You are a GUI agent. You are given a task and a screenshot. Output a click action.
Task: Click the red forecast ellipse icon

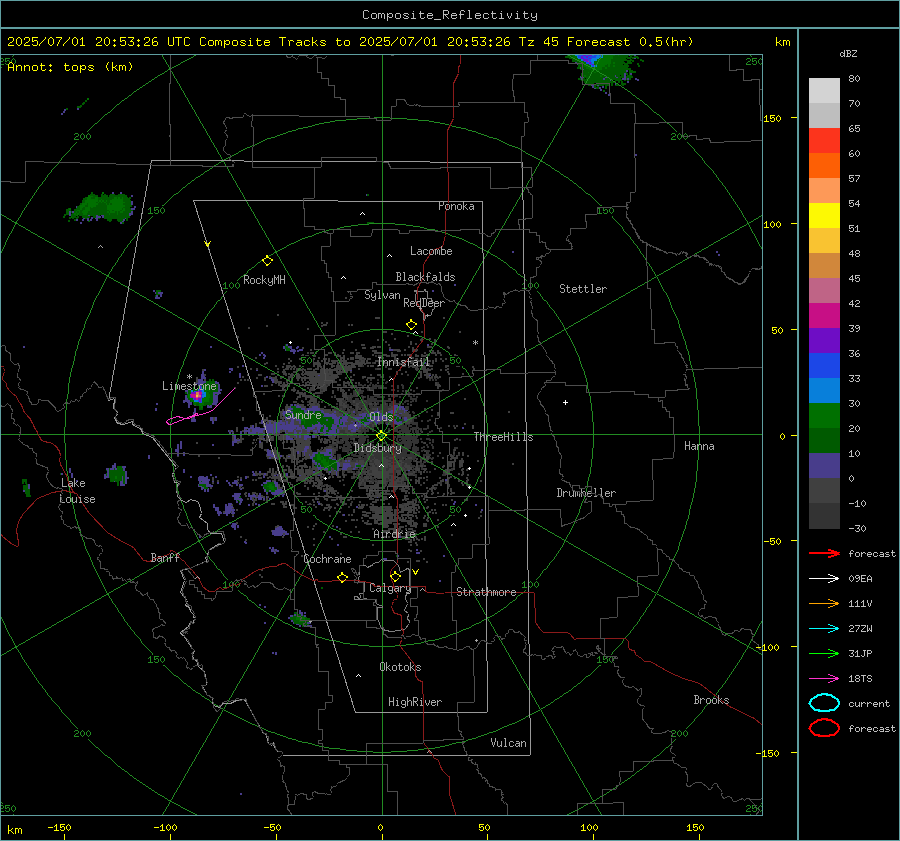(824, 728)
